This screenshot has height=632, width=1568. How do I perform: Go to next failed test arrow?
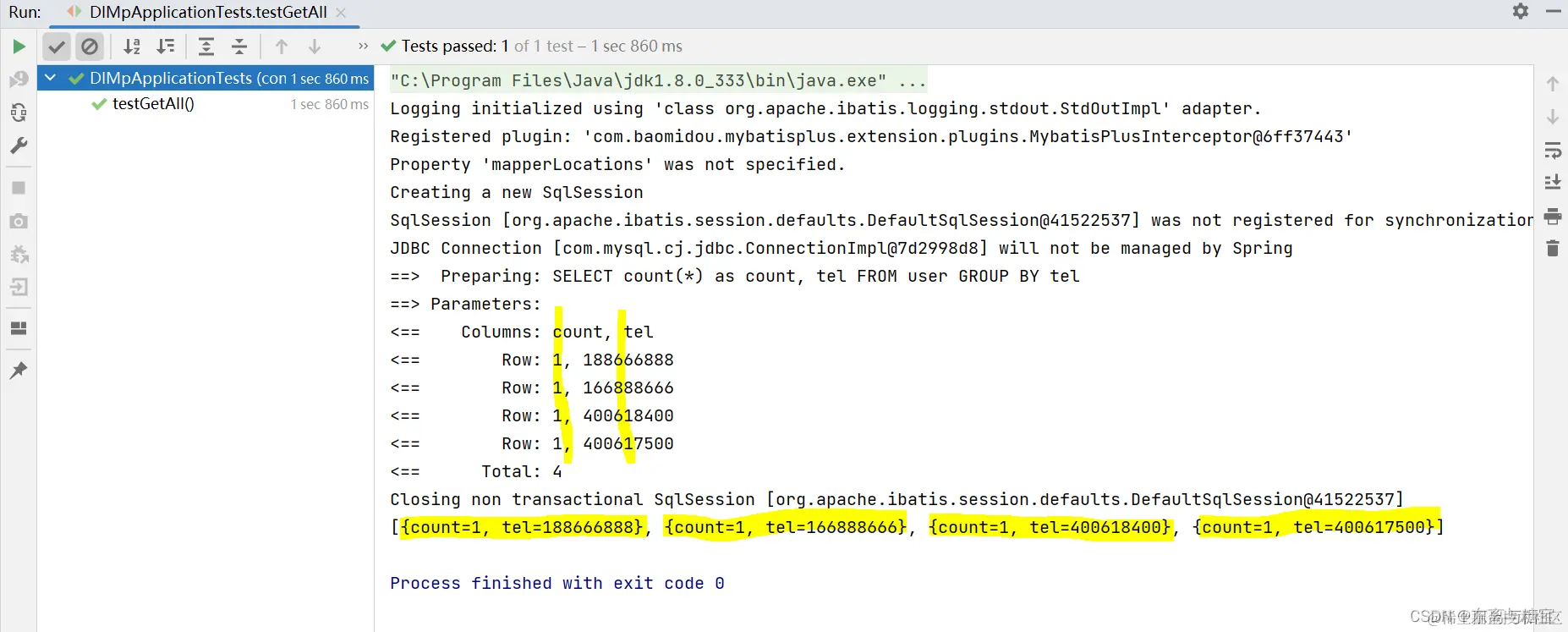tap(315, 47)
